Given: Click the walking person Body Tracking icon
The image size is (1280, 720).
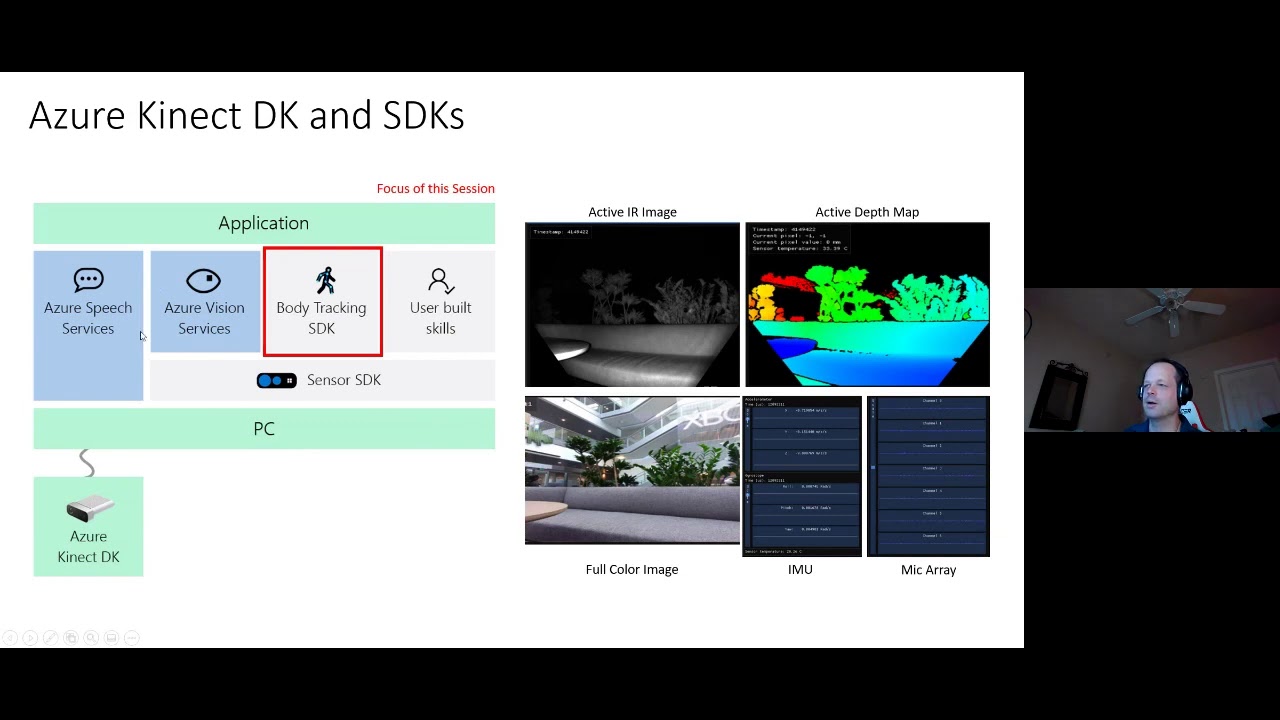Looking at the screenshot, I should (x=325, y=280).
